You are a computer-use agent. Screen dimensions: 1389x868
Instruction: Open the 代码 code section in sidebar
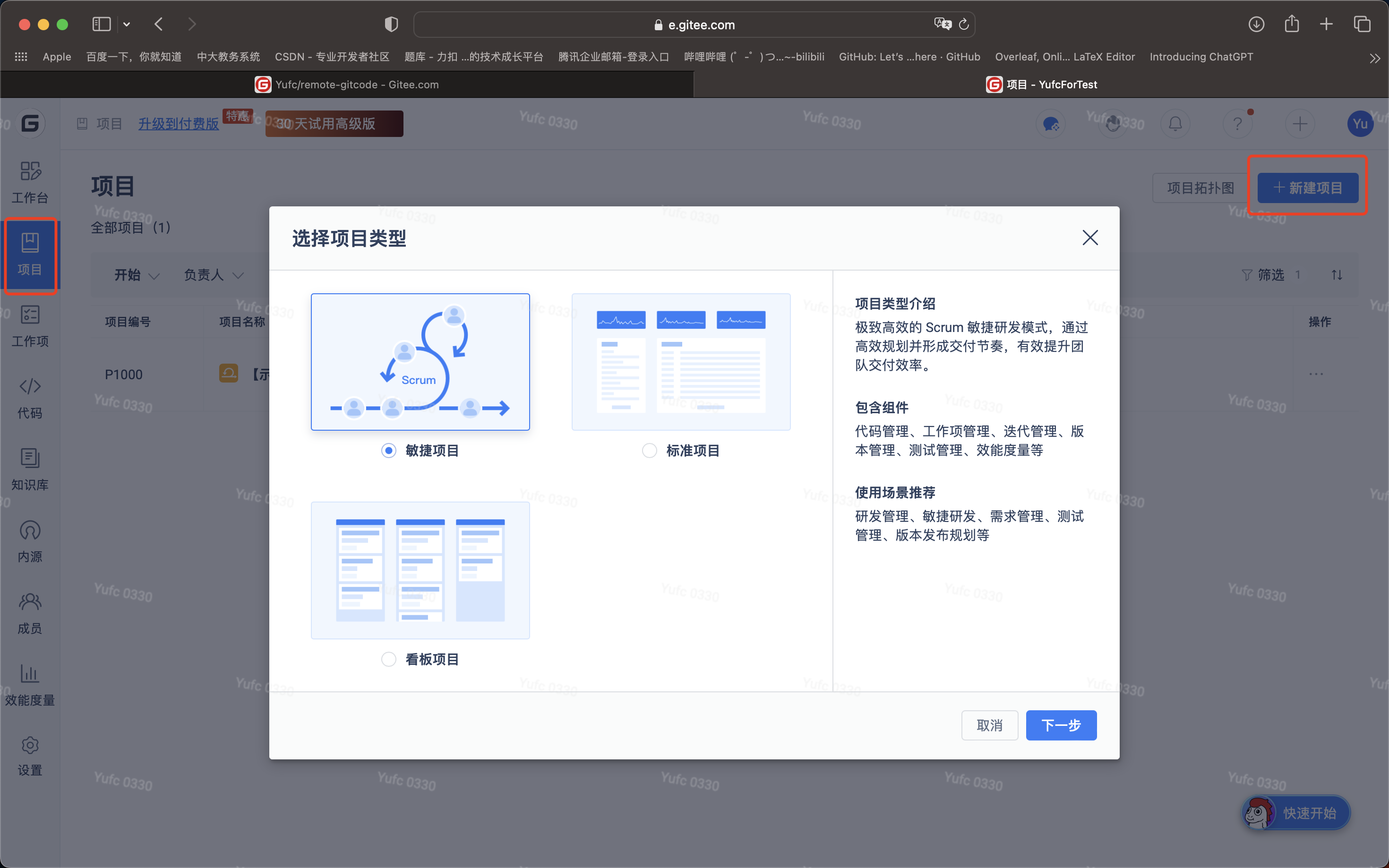(30, 397)
